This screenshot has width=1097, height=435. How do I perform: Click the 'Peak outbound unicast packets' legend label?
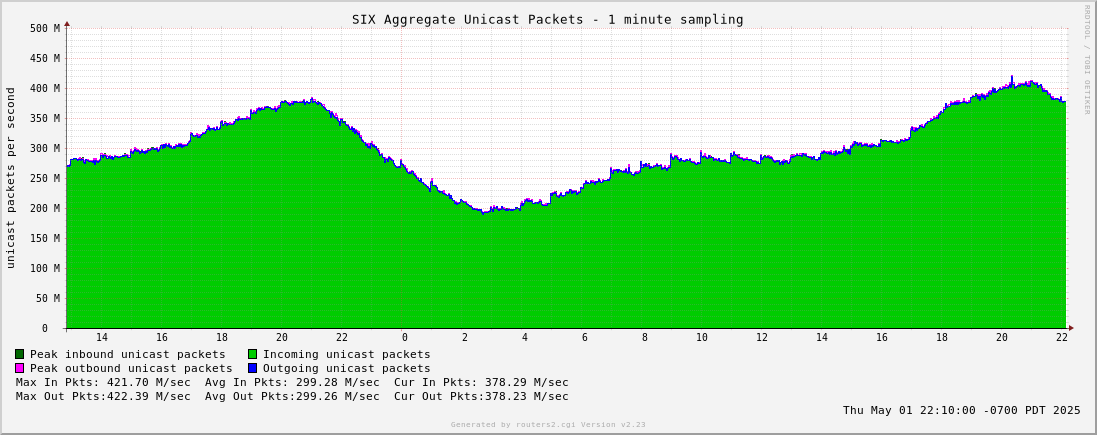click(131, 368)
